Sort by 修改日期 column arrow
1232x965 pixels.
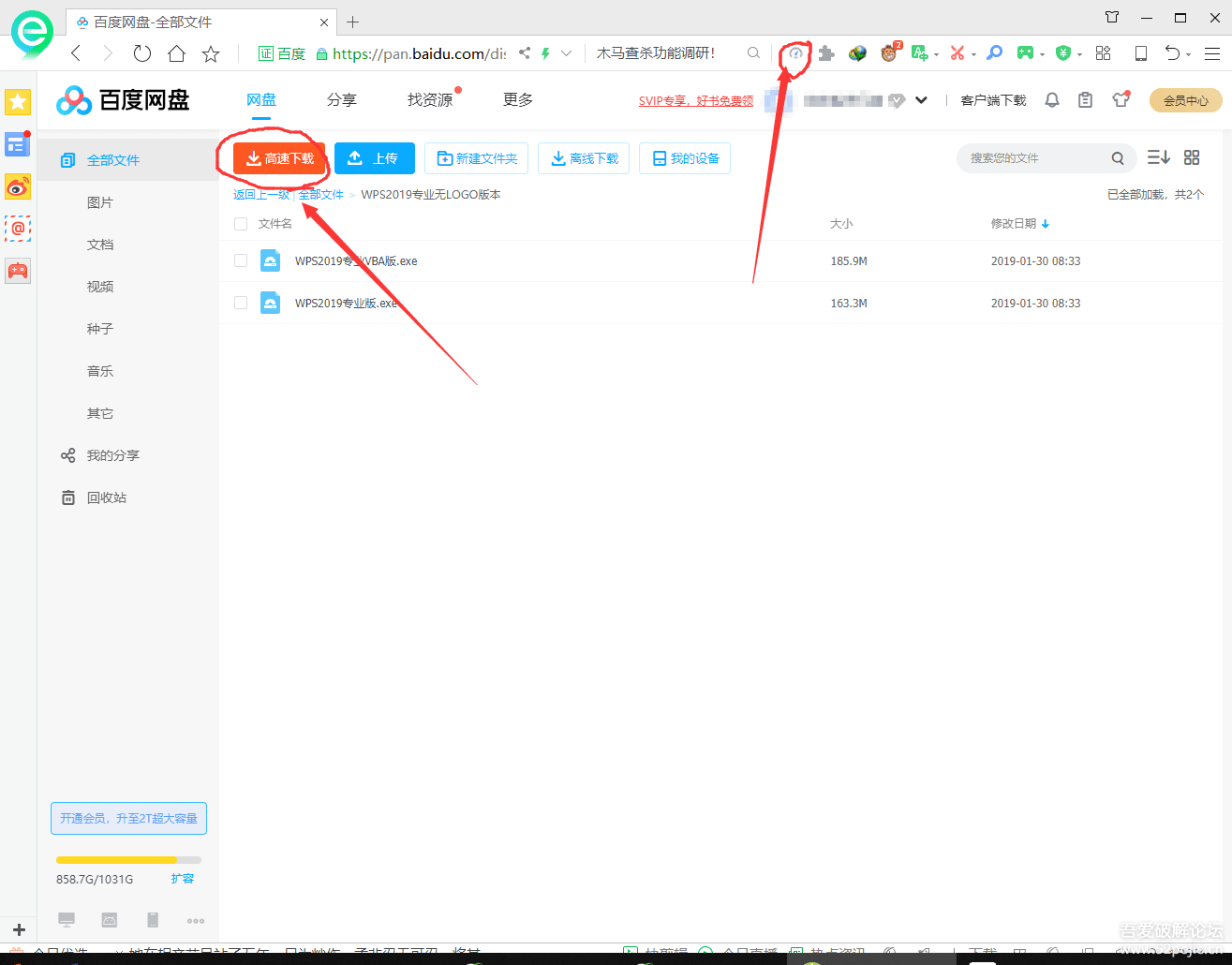pos(1046,224)
